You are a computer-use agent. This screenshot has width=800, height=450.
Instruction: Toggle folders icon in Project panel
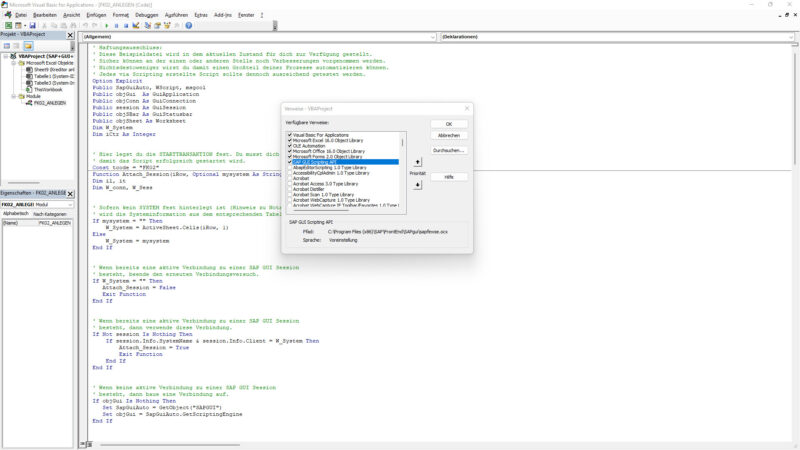point(29,46)
